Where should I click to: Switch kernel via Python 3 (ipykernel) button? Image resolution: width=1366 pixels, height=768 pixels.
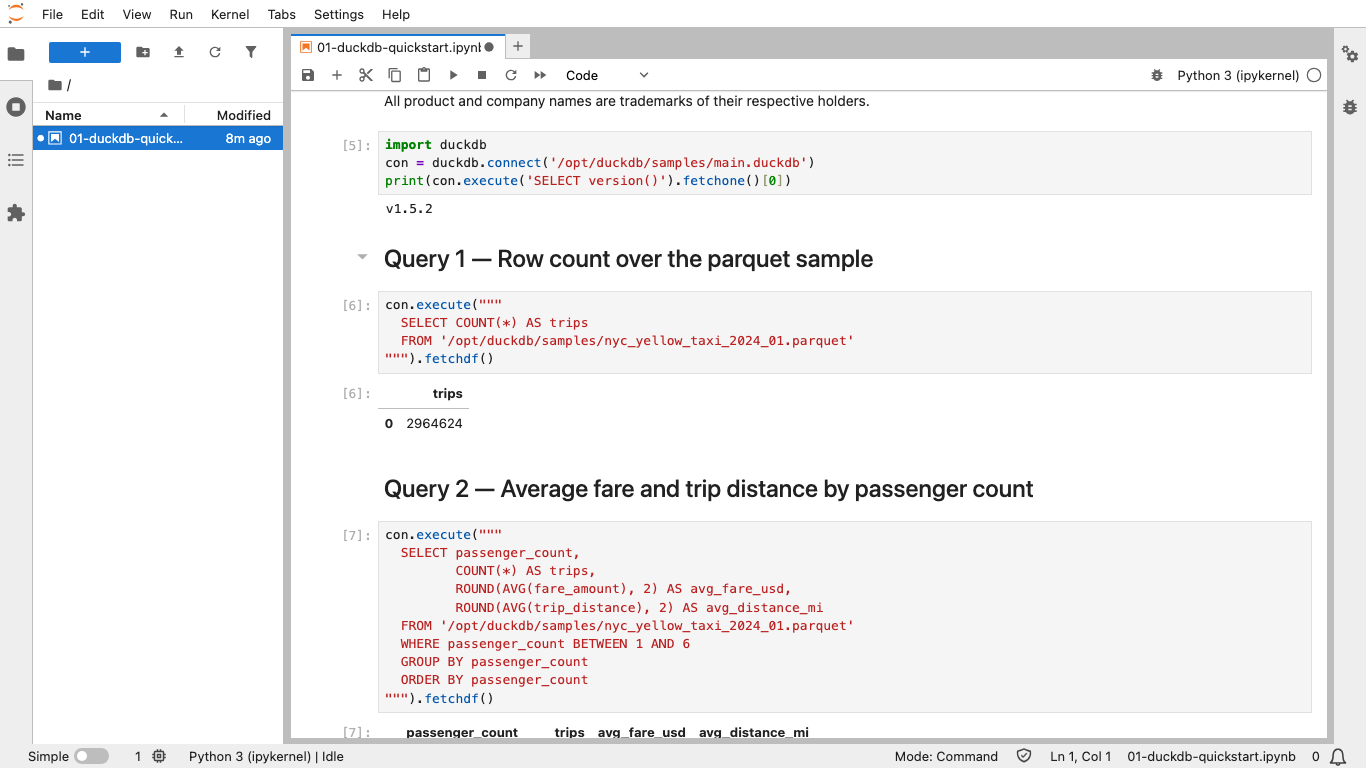tap(1238, 75)
